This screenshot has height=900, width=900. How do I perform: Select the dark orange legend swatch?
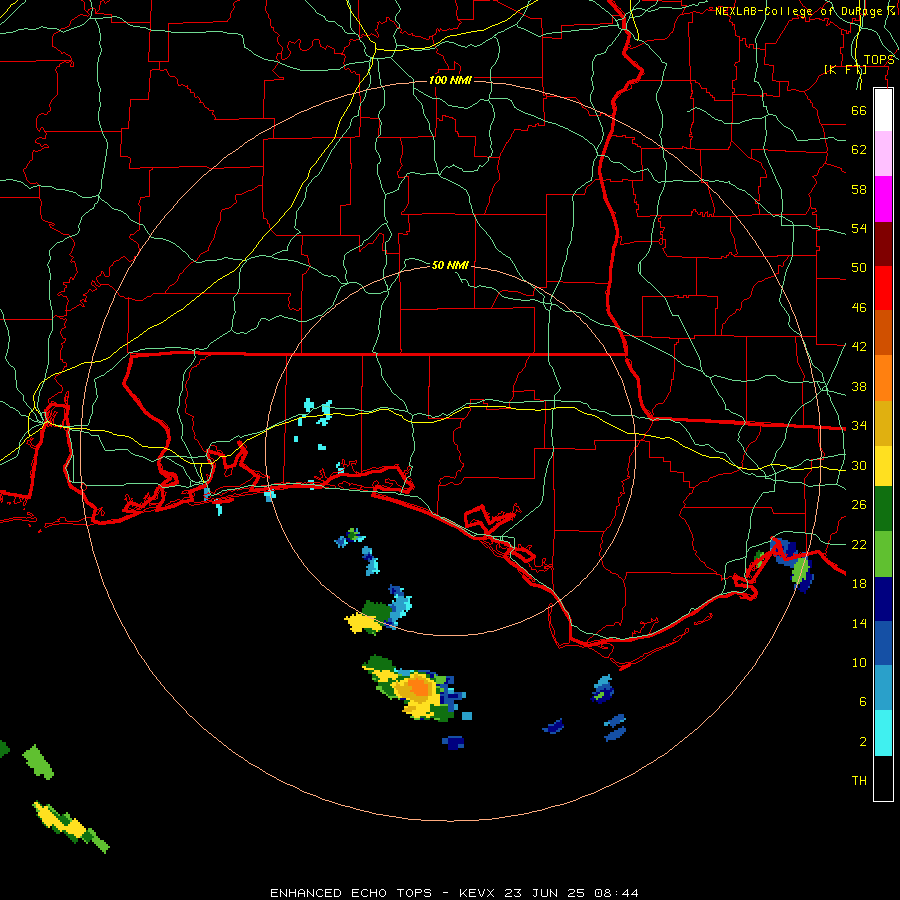[x=883, y=333]
